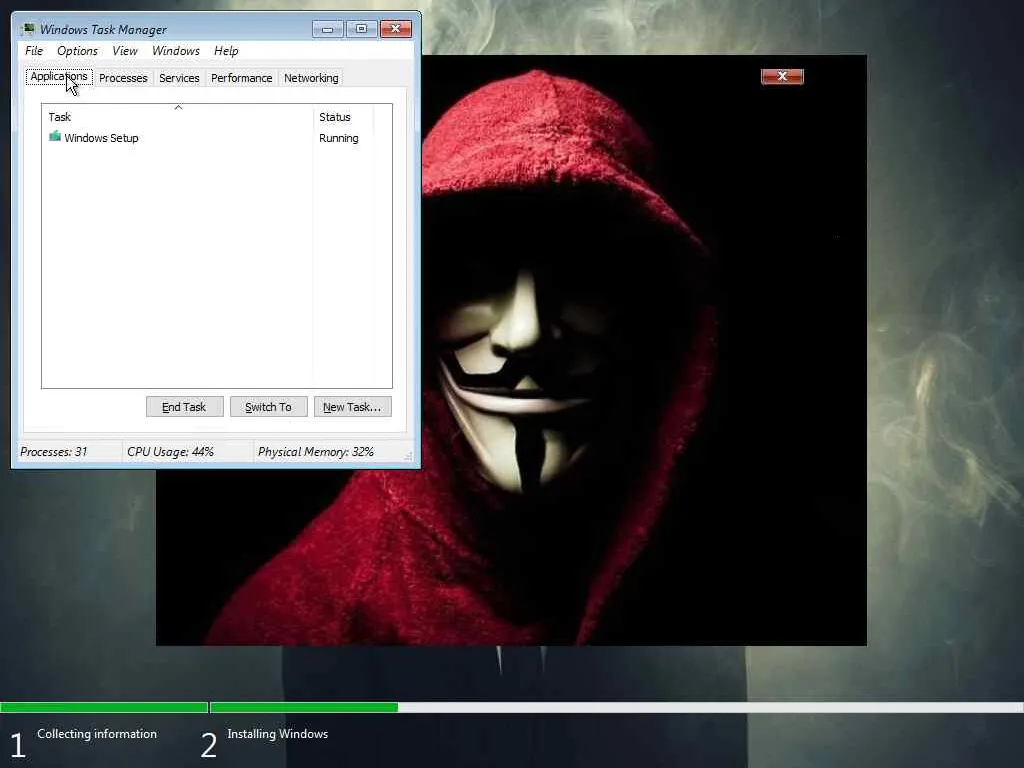Click the New Task... button

352,407
